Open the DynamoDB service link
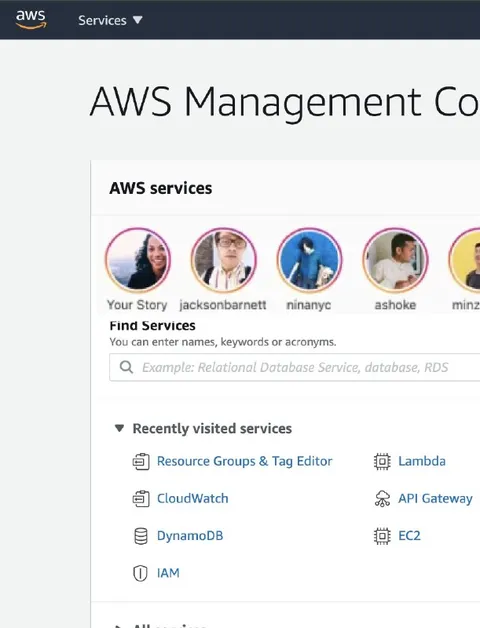The height and width of the screenshot is (628, 480). 190,535
